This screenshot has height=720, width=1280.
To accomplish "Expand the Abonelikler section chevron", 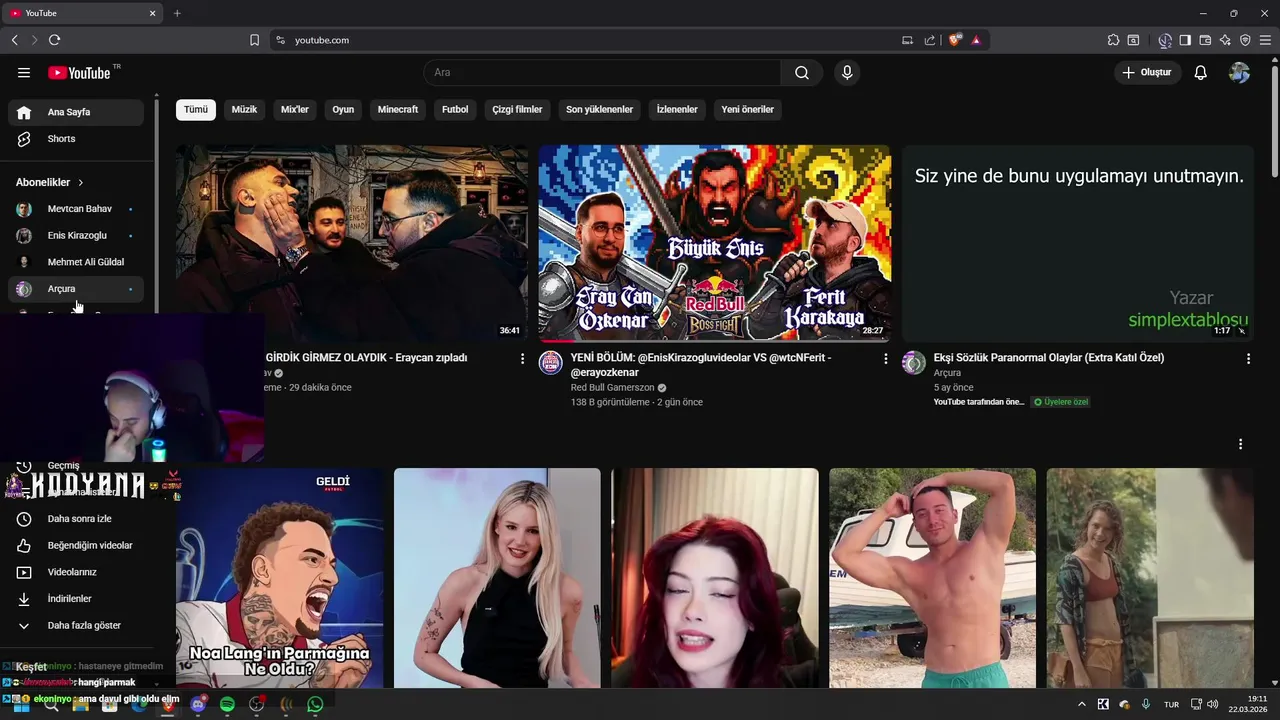I will click(81, 183).
